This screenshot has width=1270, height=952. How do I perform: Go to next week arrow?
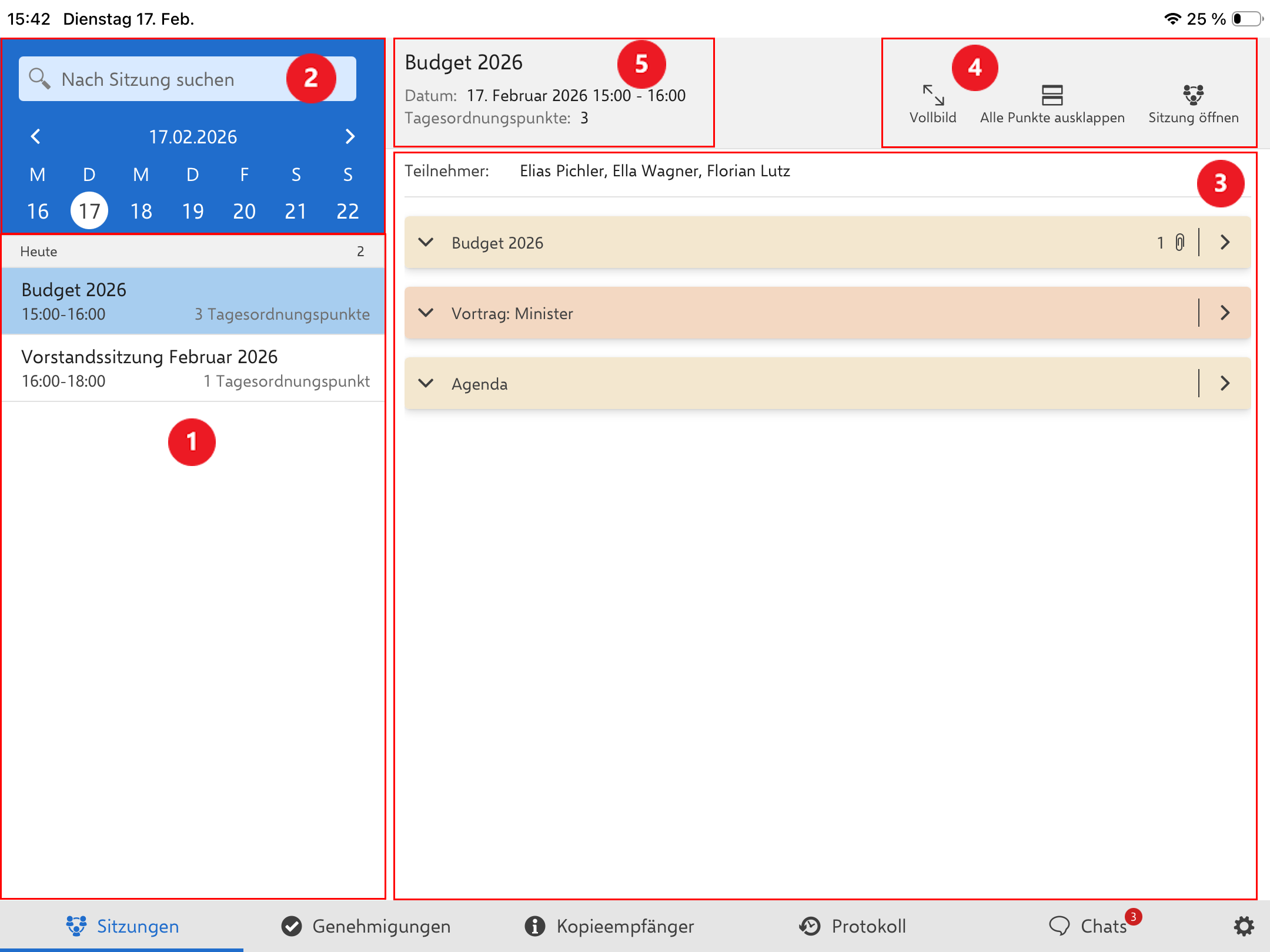350,136
